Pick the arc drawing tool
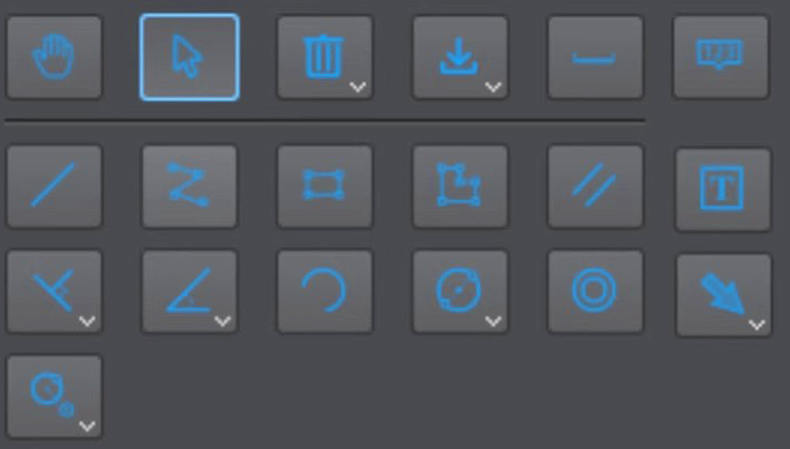Viewport: 790px width, 449px height. [x=325, y=291]
